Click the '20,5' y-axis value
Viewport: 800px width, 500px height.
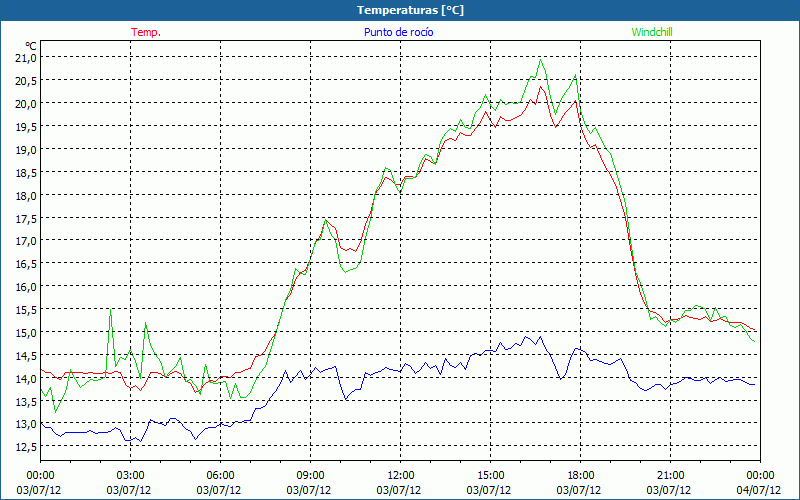point(26,81)
